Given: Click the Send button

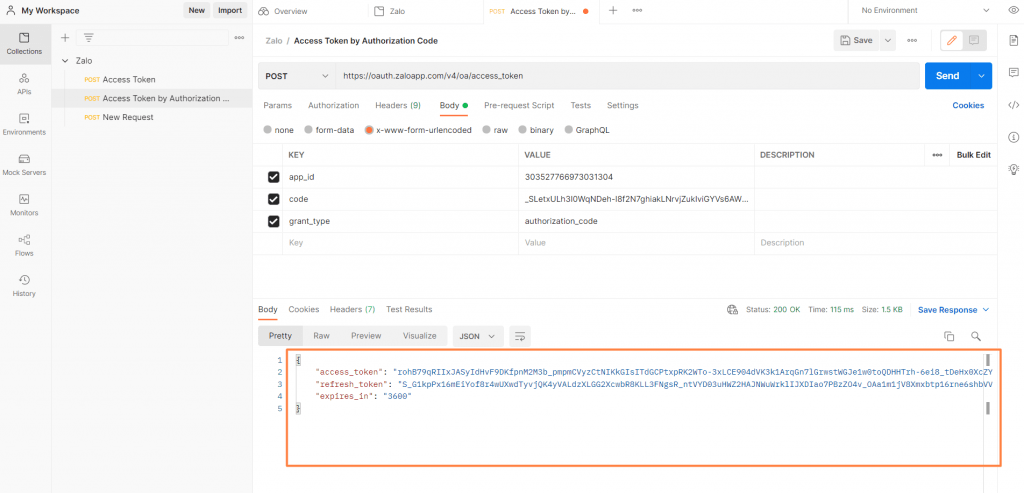Looking at the screenshot, I should 948,76.
